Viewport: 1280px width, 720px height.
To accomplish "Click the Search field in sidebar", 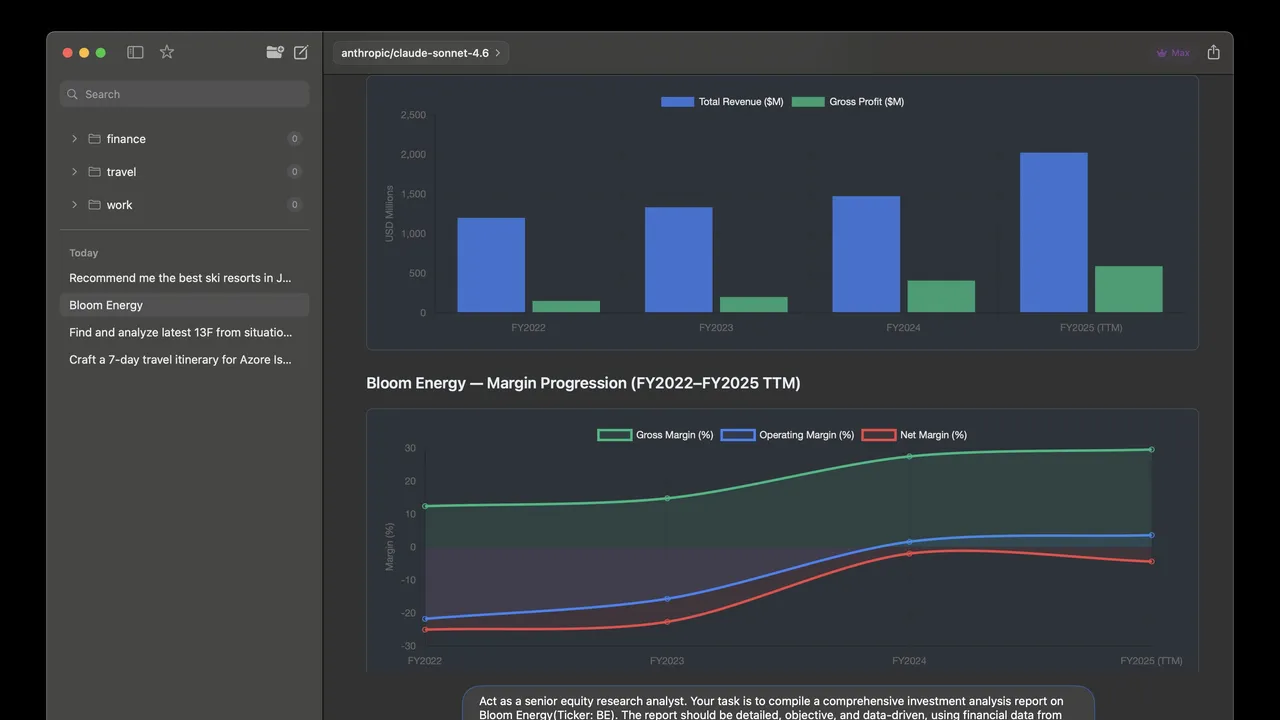I will 184,94.
